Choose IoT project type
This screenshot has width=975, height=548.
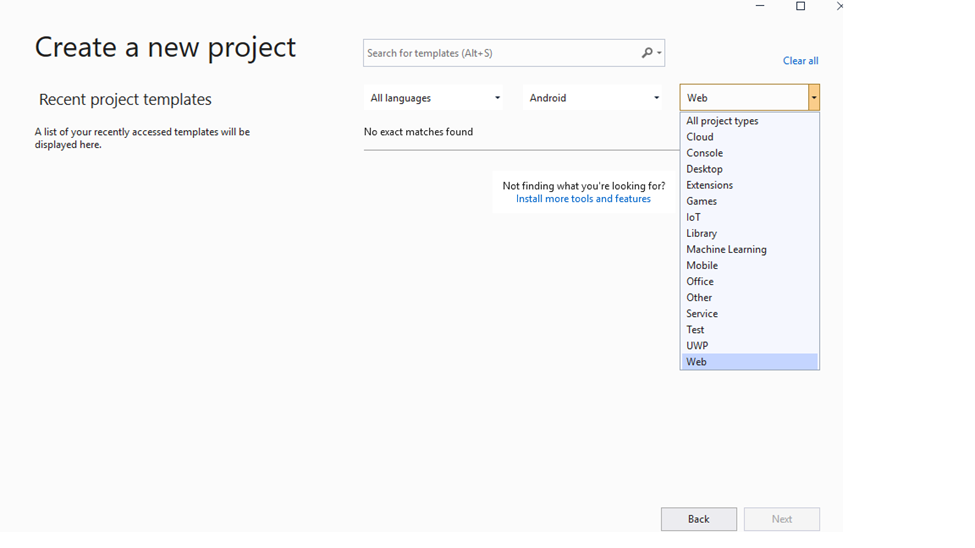point(749,217)
